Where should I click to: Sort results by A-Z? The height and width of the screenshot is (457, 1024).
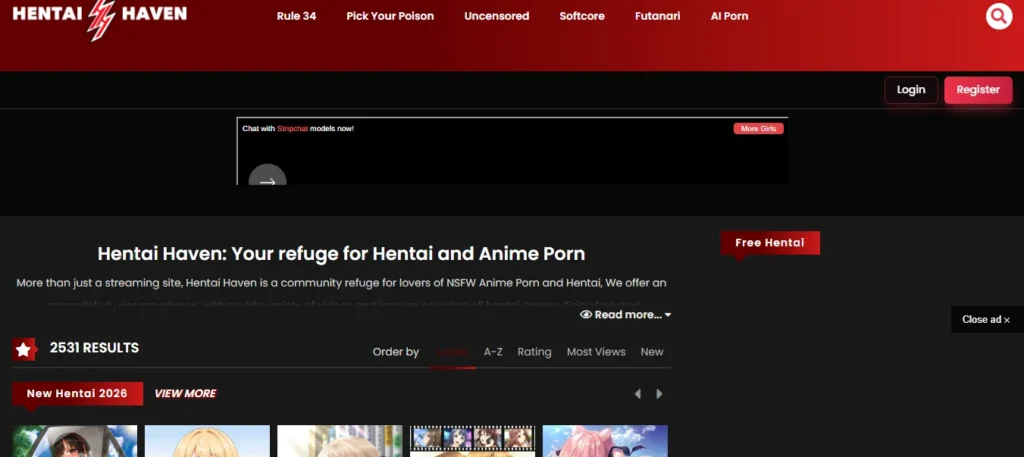[493, 352]
